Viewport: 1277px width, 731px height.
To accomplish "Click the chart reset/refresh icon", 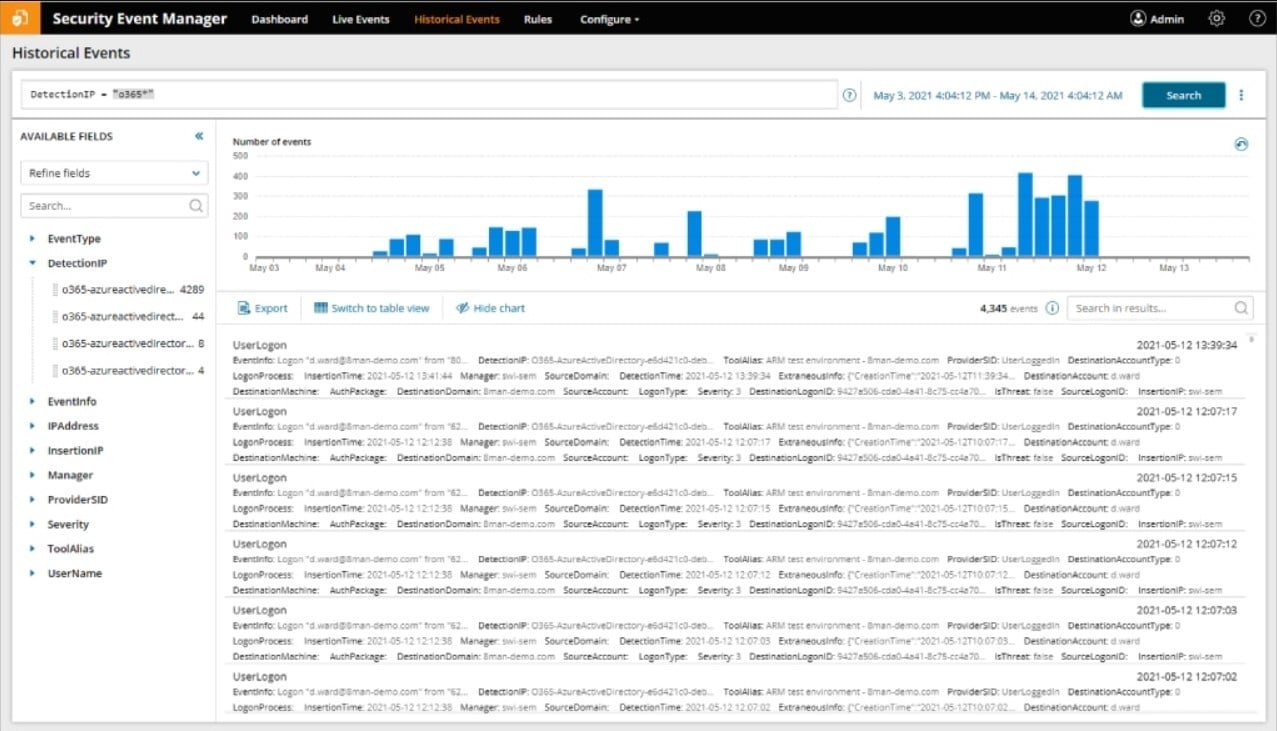I will click(x=1241, y=144).
